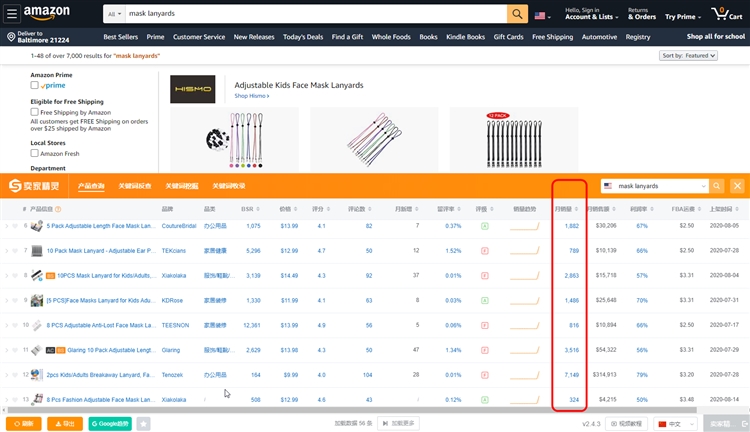
Task: Click the orange Amazon search magnifier button
Action: pyautogui.click(x=517, y=15)
